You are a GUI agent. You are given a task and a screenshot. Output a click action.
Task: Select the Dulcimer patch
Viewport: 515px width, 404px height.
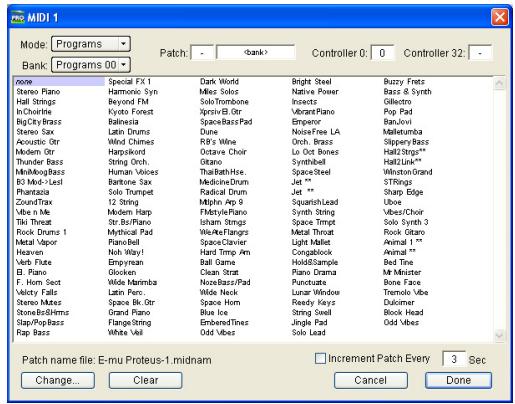coord(399,302)
